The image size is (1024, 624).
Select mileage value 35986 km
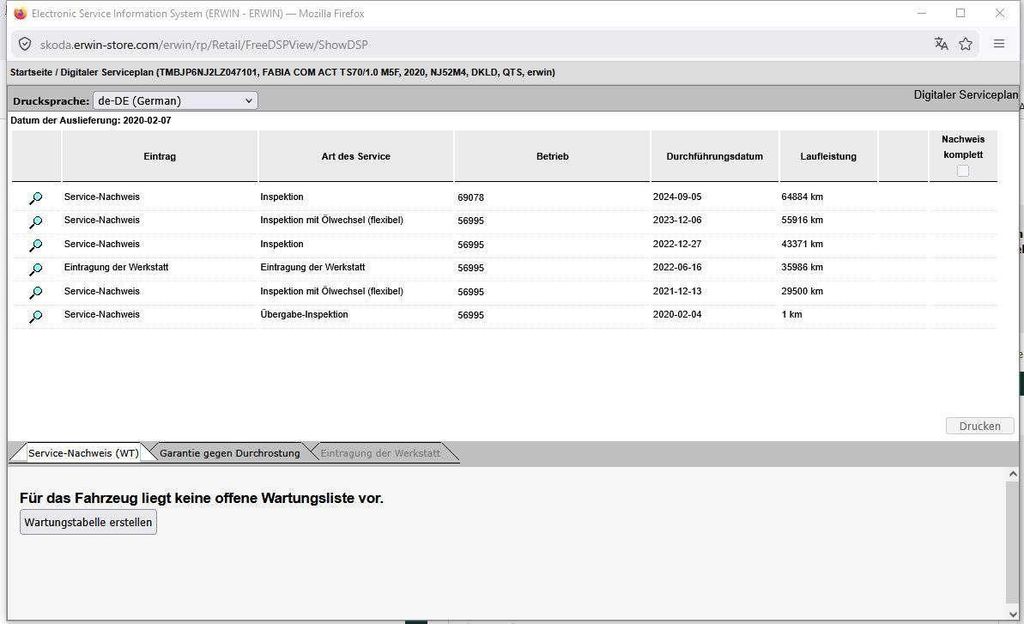(802, 267)
